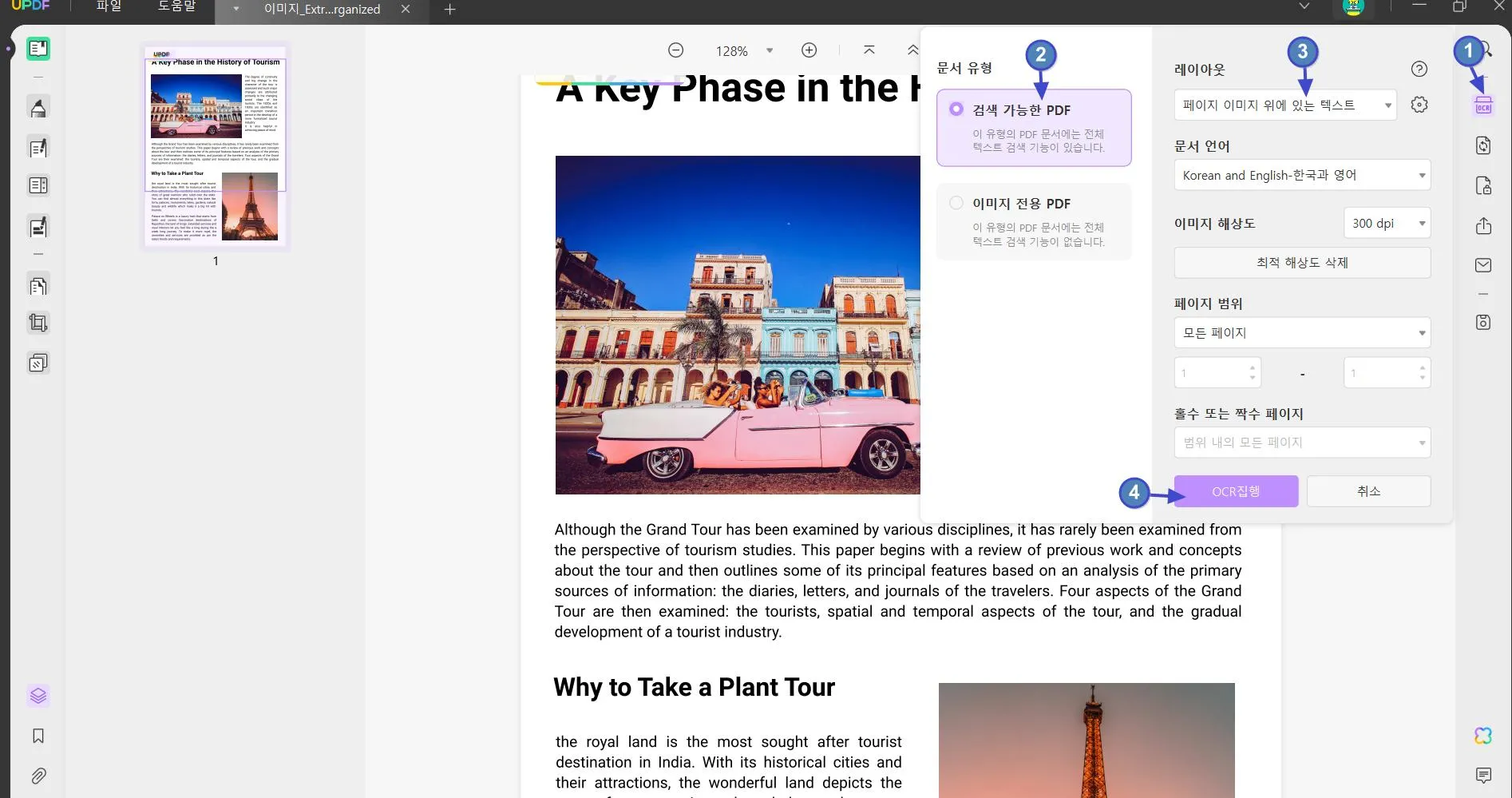Image resolution: width=1512 pixels, height=798 pixels.
Task: Select the page 1 thumbnail
Action: click(216, 146)
